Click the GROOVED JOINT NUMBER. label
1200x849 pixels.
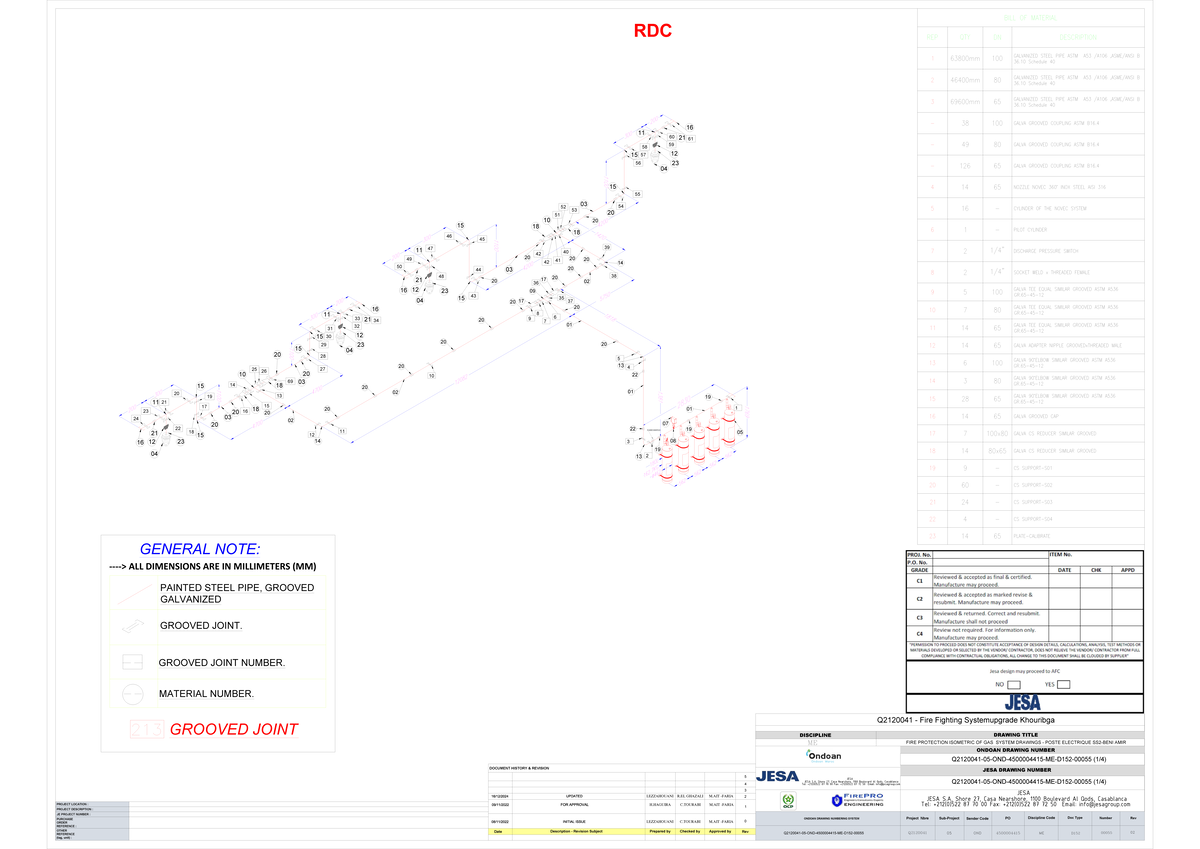click(222, 663)
